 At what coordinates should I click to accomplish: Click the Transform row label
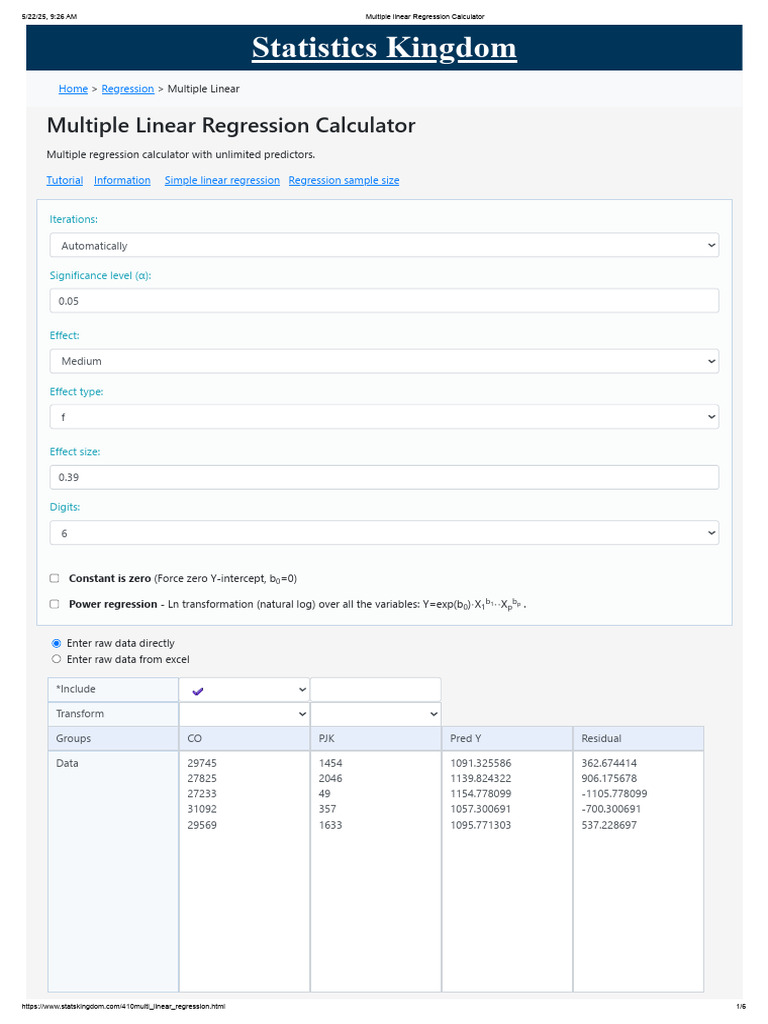(113, 714)
